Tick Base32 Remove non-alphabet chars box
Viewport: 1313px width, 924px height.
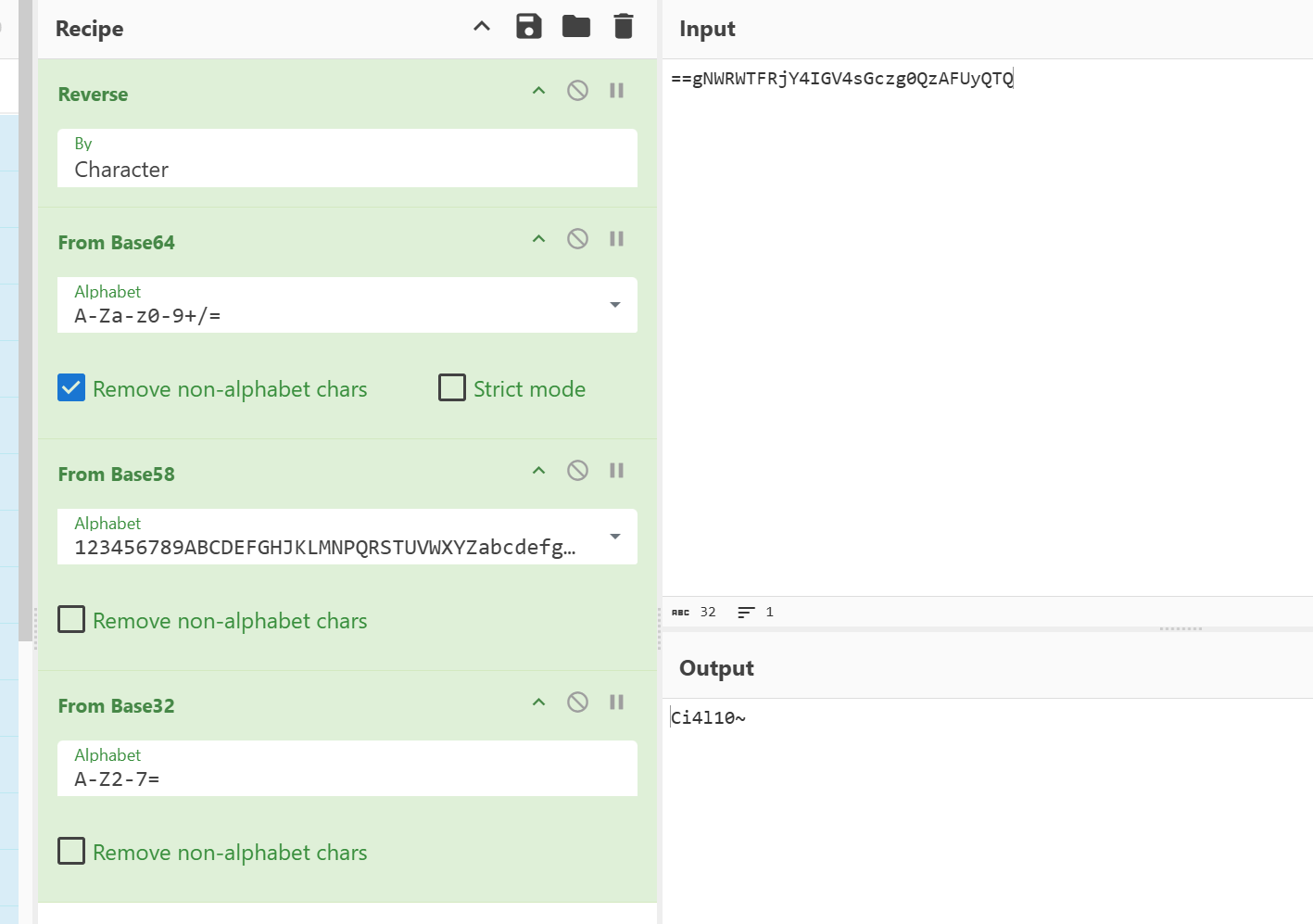coord(71,852)
